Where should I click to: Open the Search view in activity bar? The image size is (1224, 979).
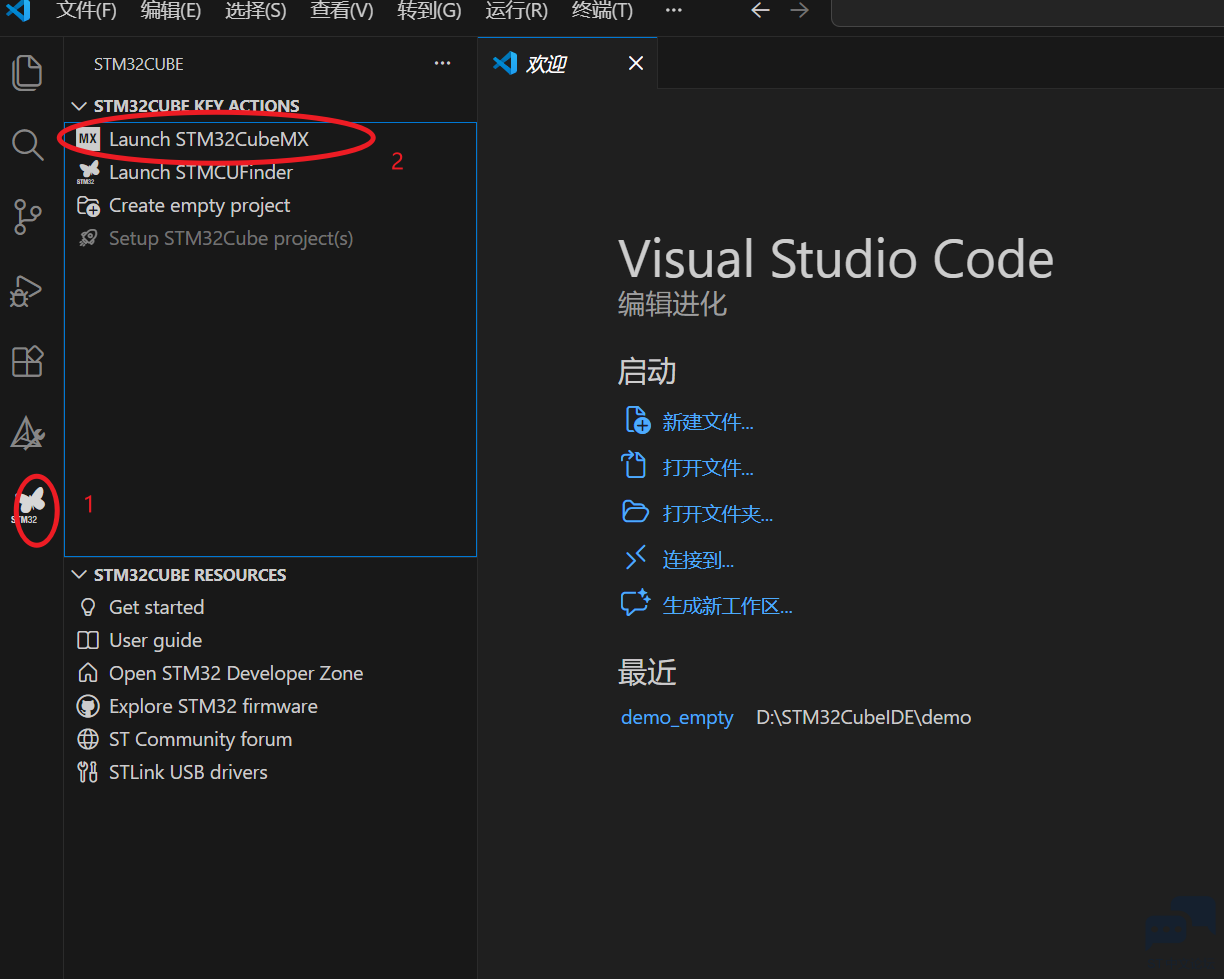(27, 145)
